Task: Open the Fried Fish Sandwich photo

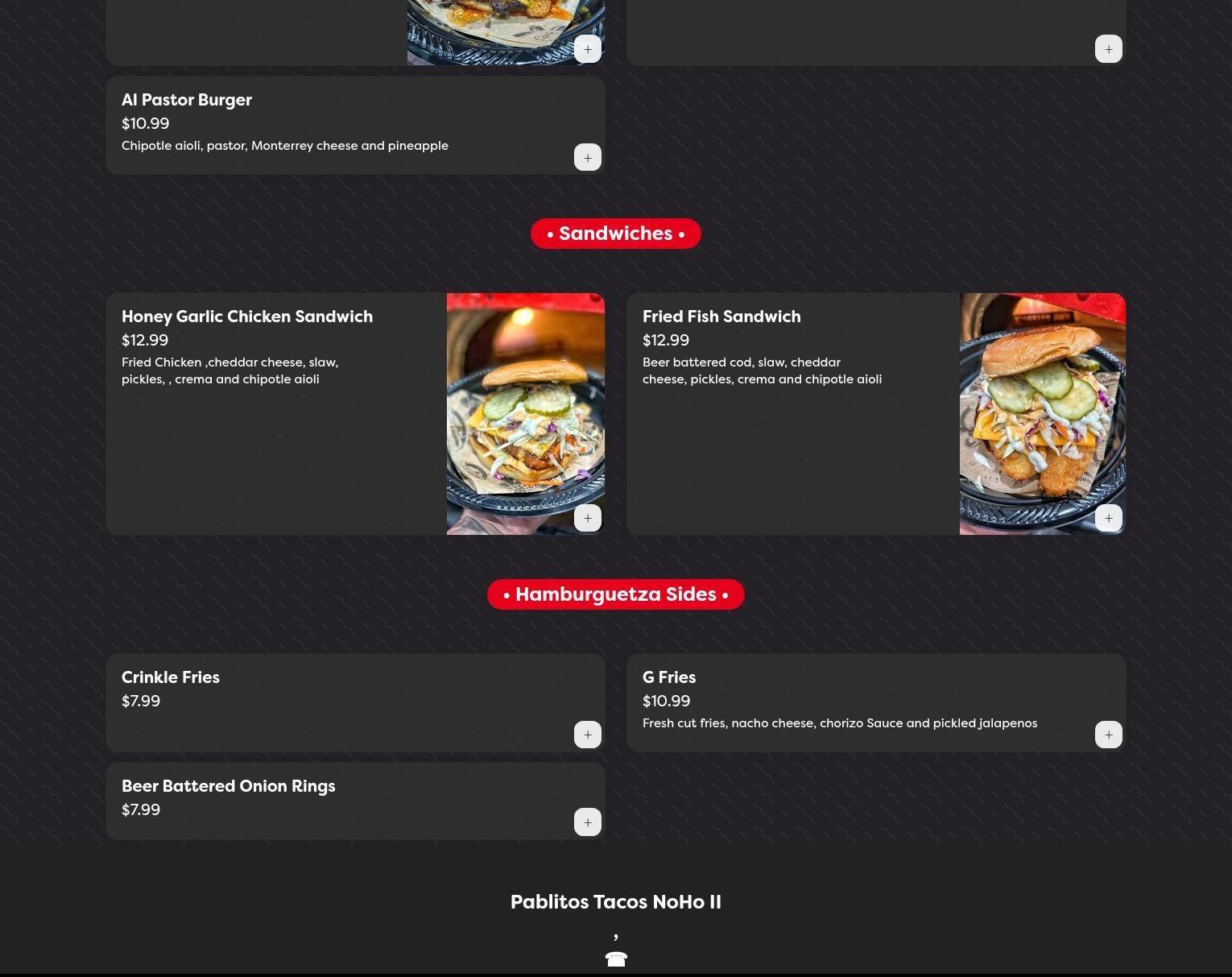Action: pos(1043,413)
